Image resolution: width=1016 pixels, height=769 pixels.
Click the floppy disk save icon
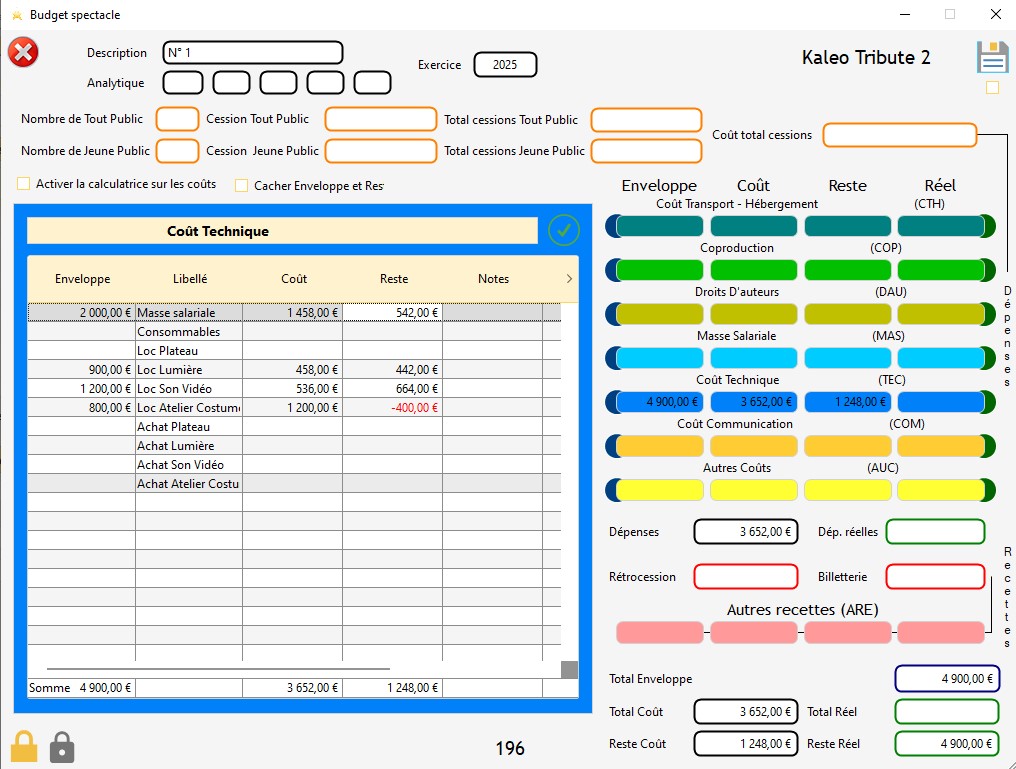(x=992, y=57)
